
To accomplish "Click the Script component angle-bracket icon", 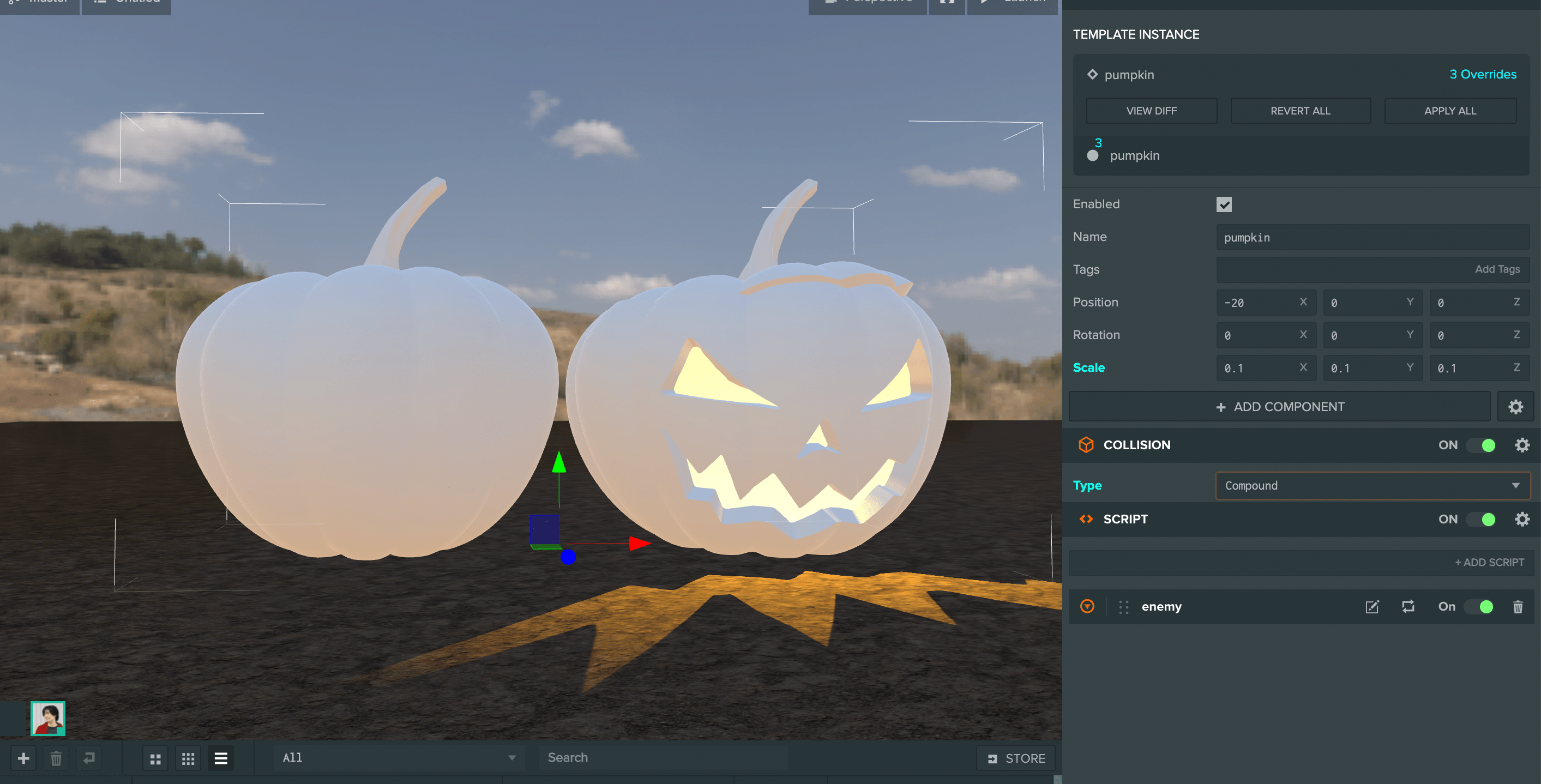I will tap(1087, 518).
